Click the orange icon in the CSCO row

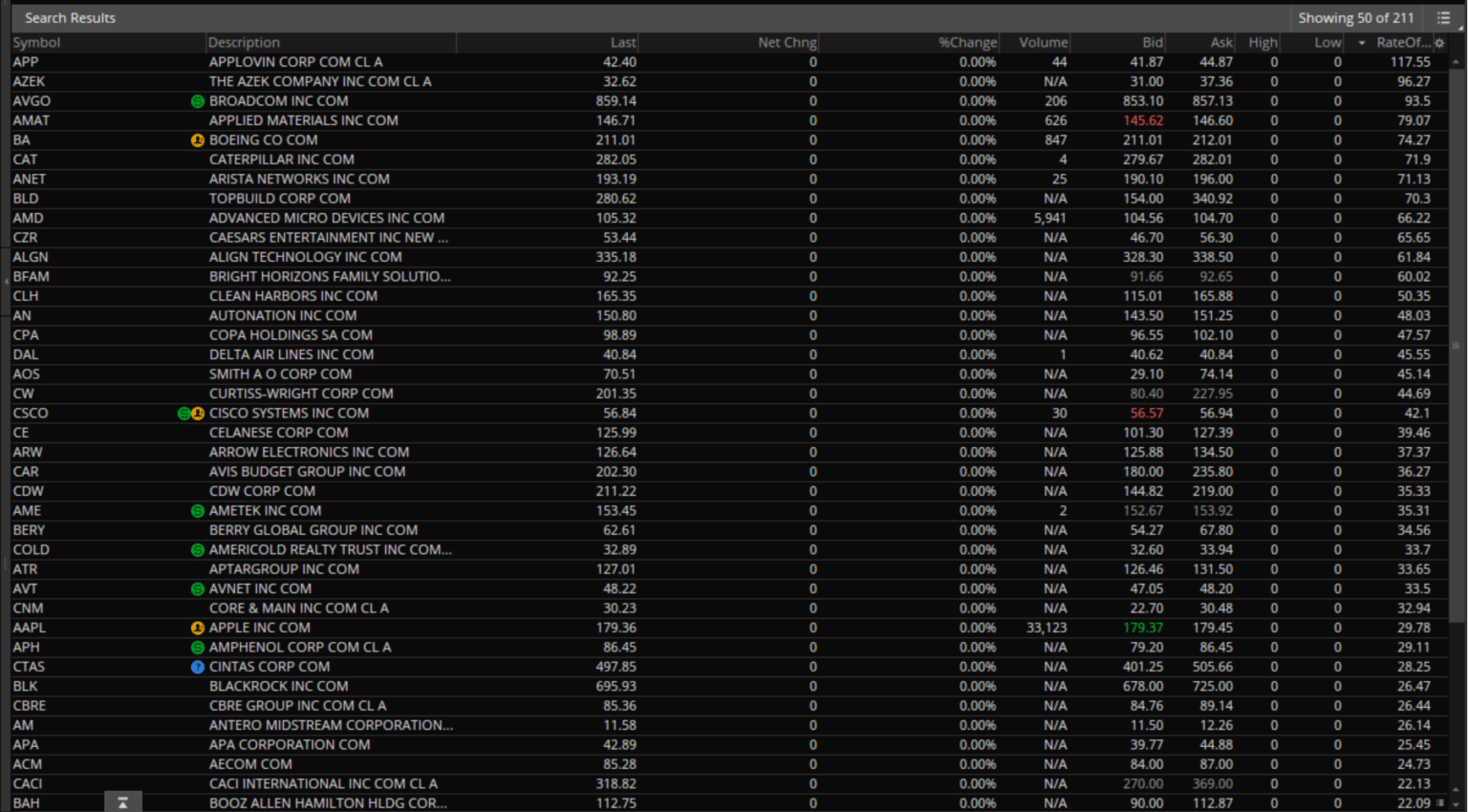pos(198,414)
